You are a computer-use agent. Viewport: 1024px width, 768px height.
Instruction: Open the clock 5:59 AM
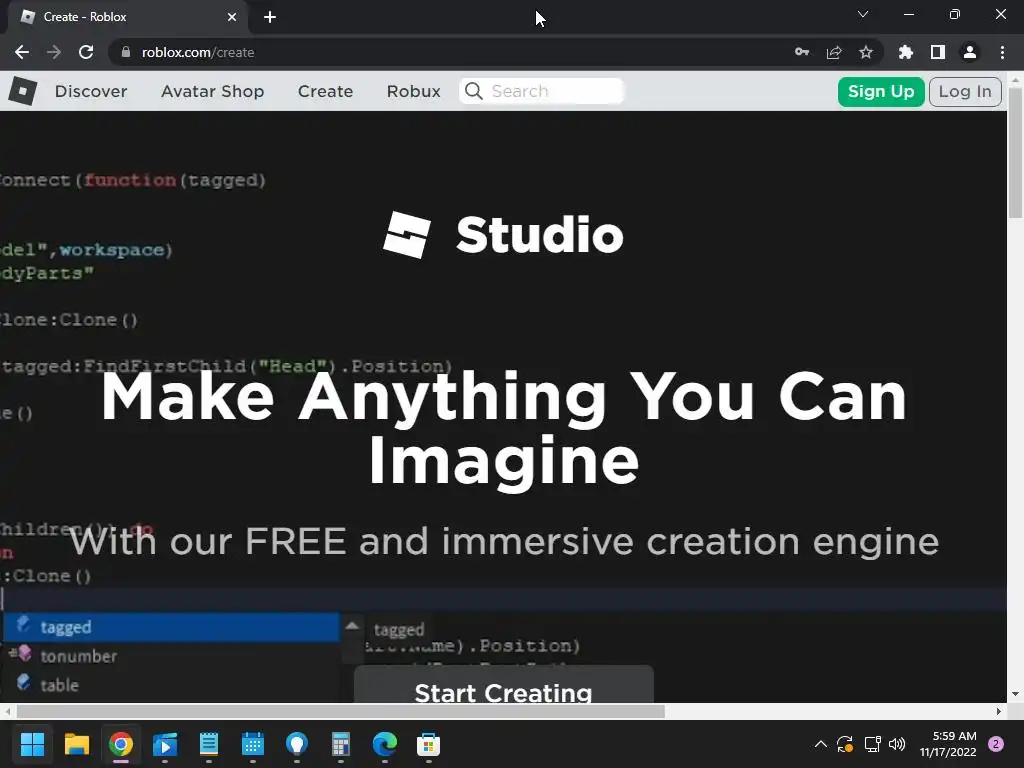point(948,744)
